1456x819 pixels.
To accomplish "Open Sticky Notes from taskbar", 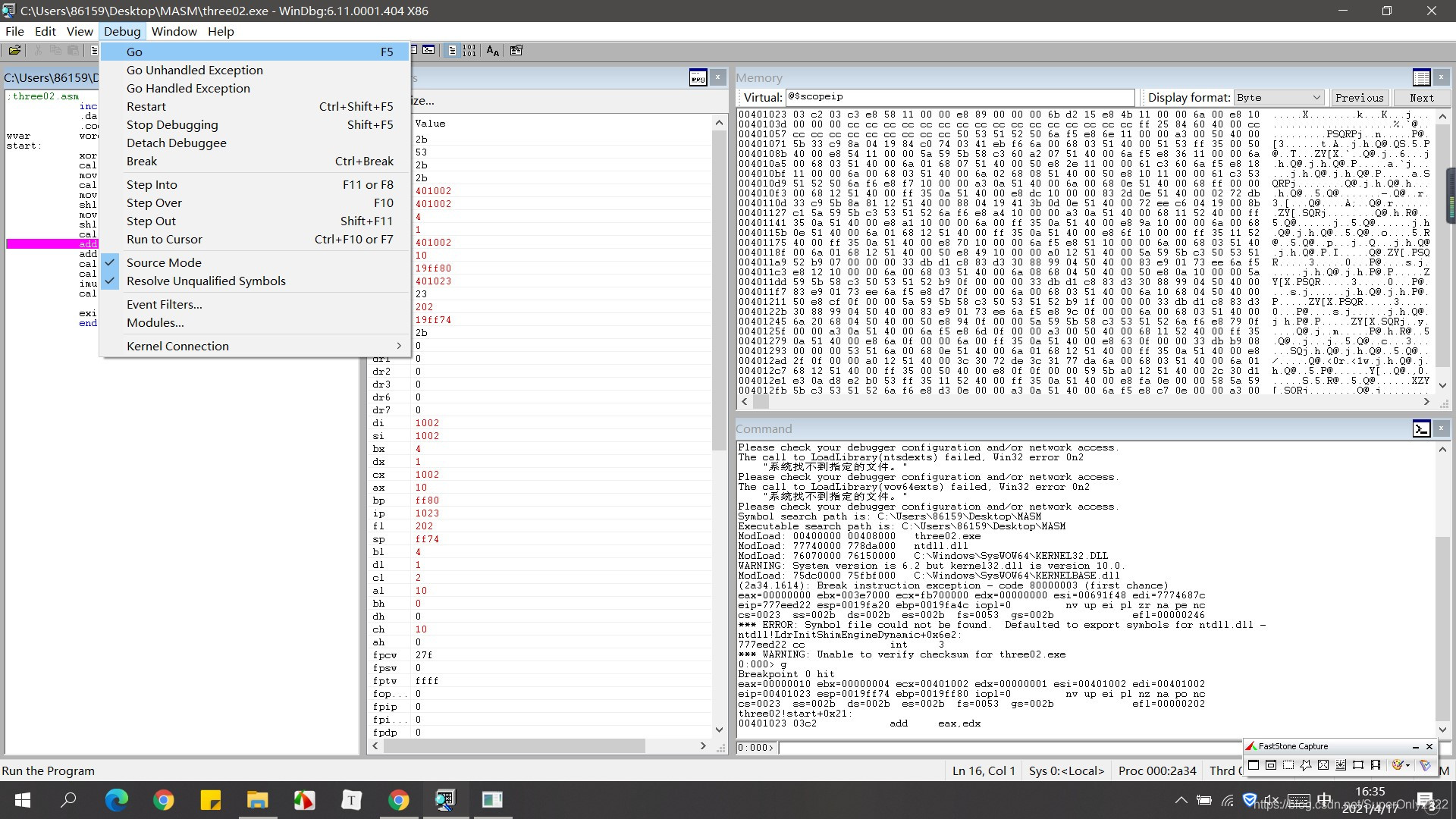I will coord(210,800).
